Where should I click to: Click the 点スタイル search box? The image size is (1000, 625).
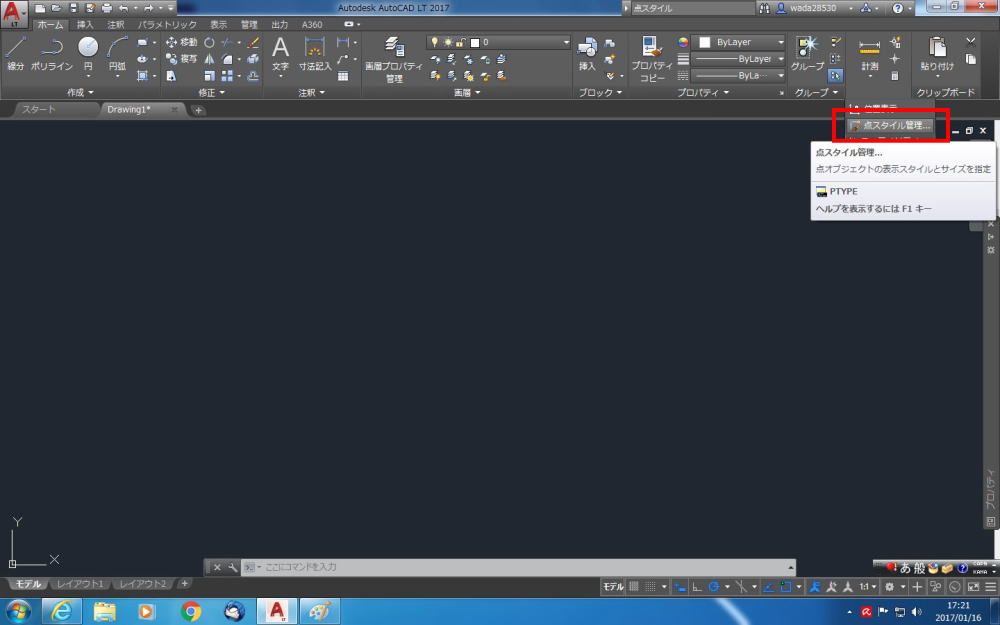[x=693, y=8]
